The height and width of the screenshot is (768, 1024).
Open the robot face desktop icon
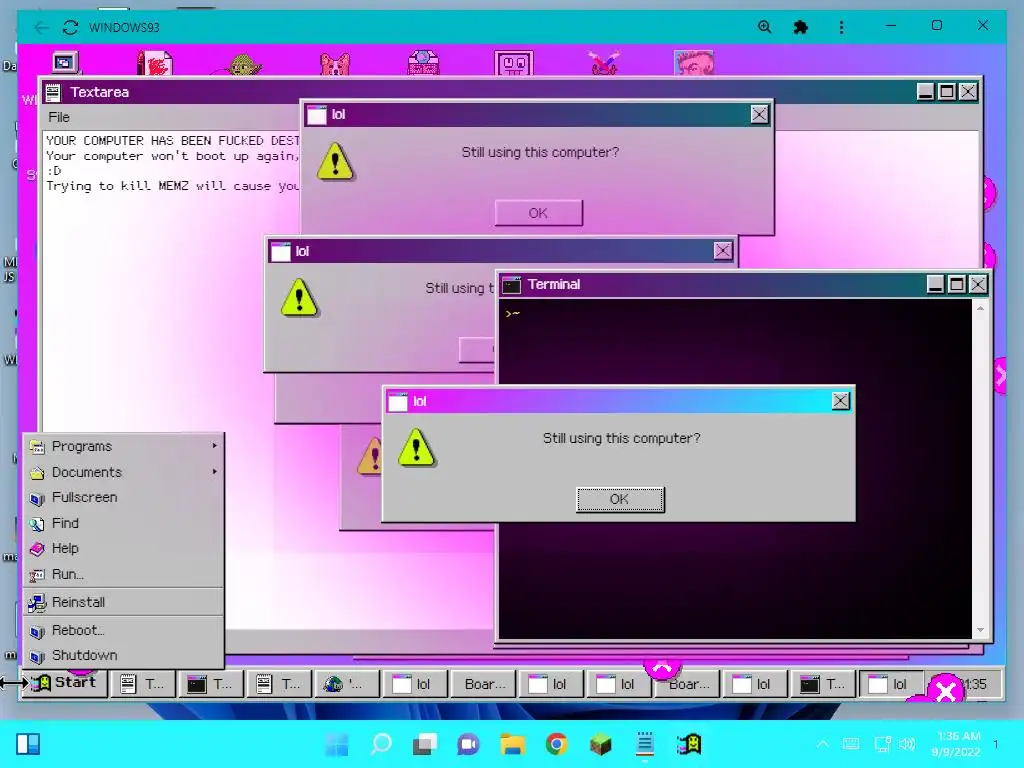[x=514, y=63]
